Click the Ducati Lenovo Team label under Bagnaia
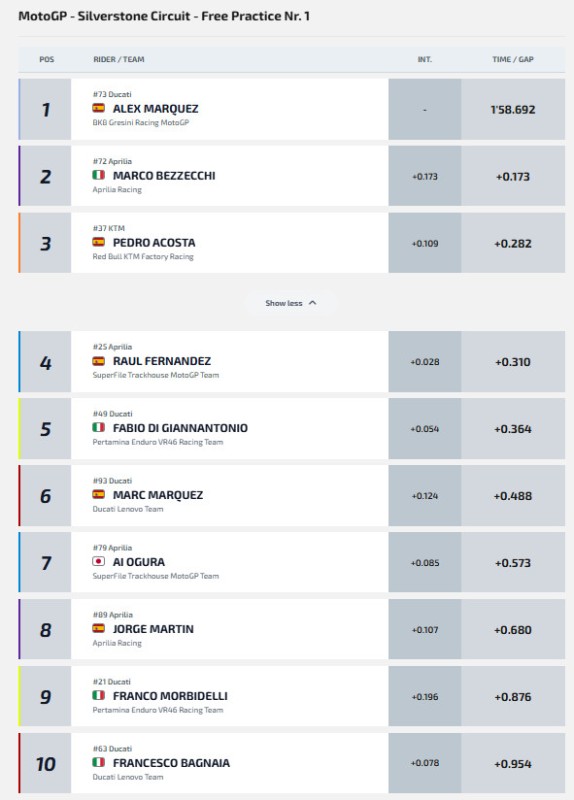574x800 pixels. pyautogui.click(x=128, y=777)
